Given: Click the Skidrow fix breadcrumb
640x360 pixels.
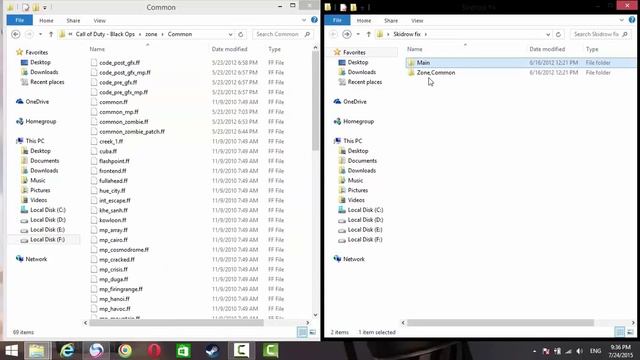Looking at the screenshot, I should tap(407, 34).
